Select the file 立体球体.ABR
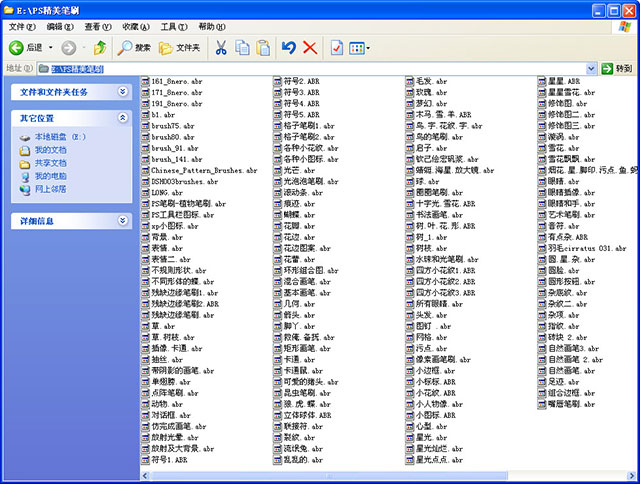The image size is (640, 484). pos(307,415)
